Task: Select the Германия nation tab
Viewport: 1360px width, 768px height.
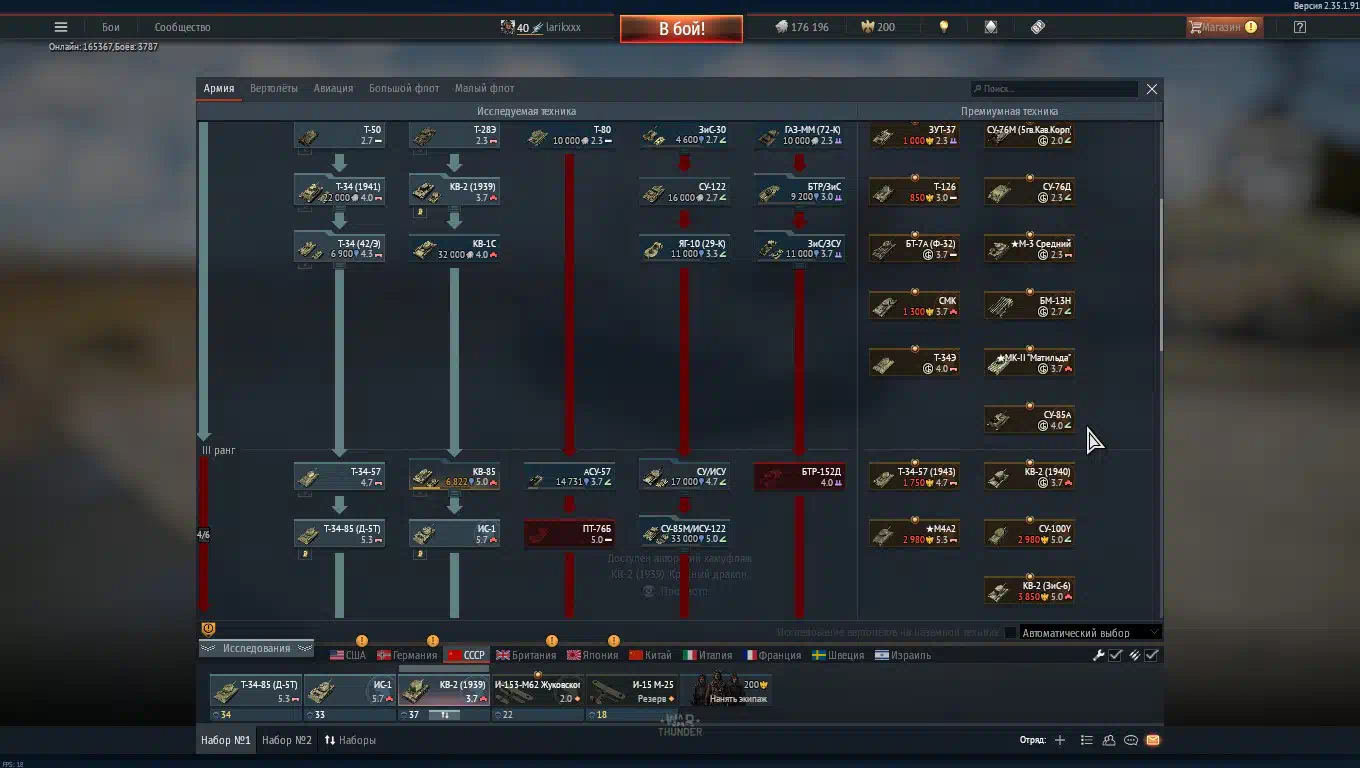Action: 408,655
